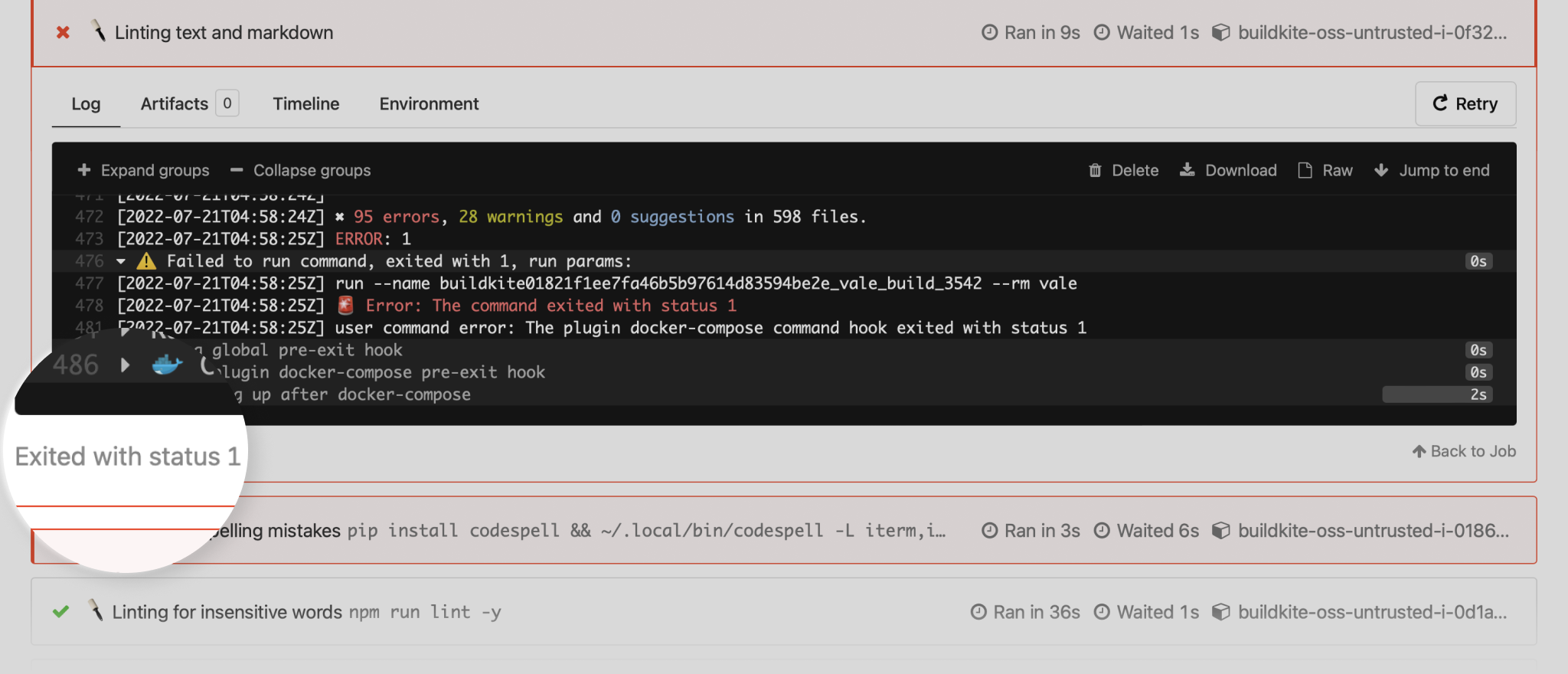Collapse the 'Failed to run command' log group

[x=121, y=261]
